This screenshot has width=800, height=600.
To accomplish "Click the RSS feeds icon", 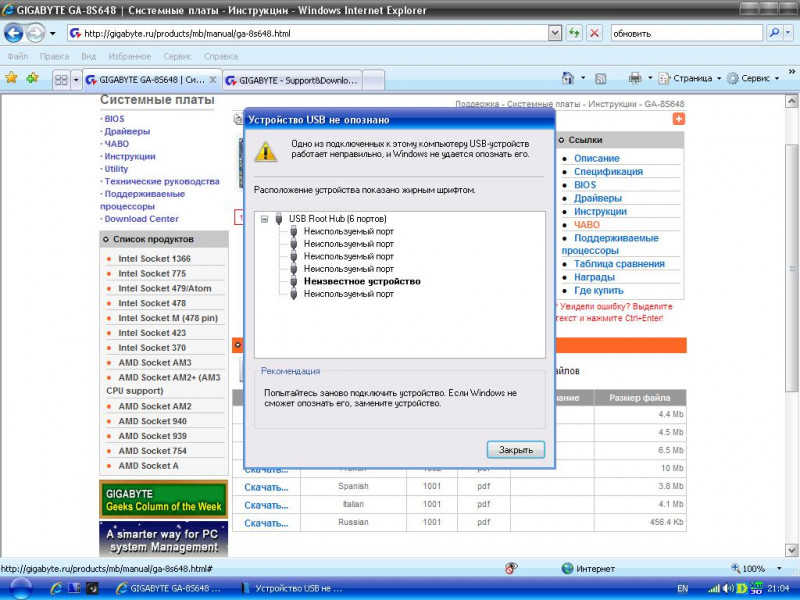I will (601, 78).
